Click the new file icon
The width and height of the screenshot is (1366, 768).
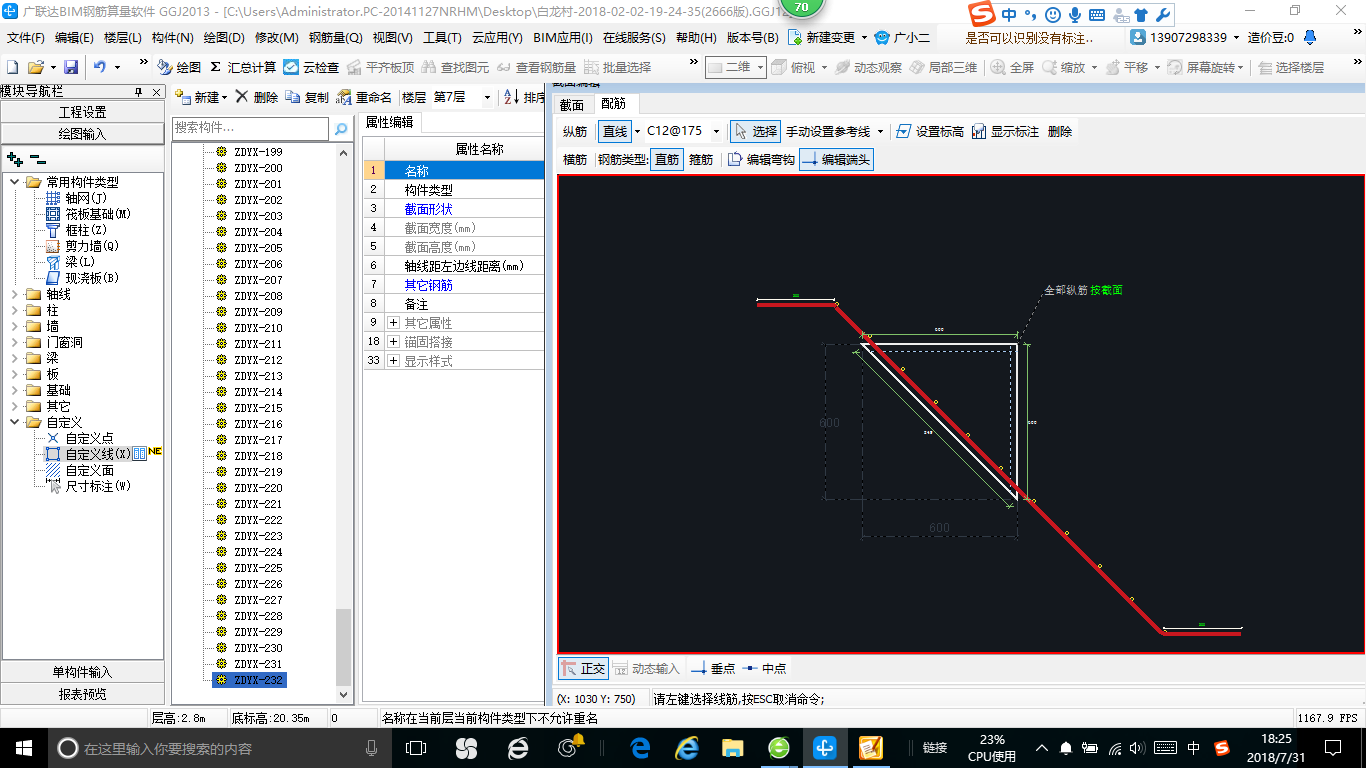[12, 67]
